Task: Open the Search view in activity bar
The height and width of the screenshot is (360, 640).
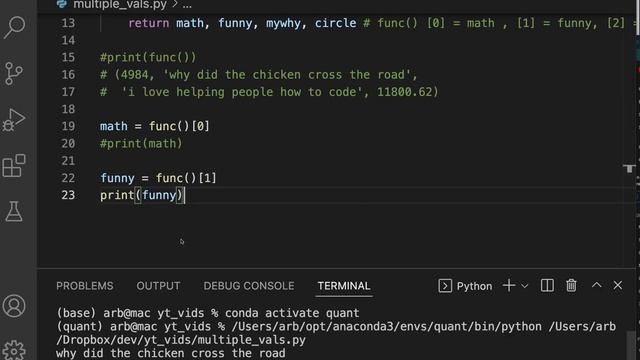Action: coord(14,27)
